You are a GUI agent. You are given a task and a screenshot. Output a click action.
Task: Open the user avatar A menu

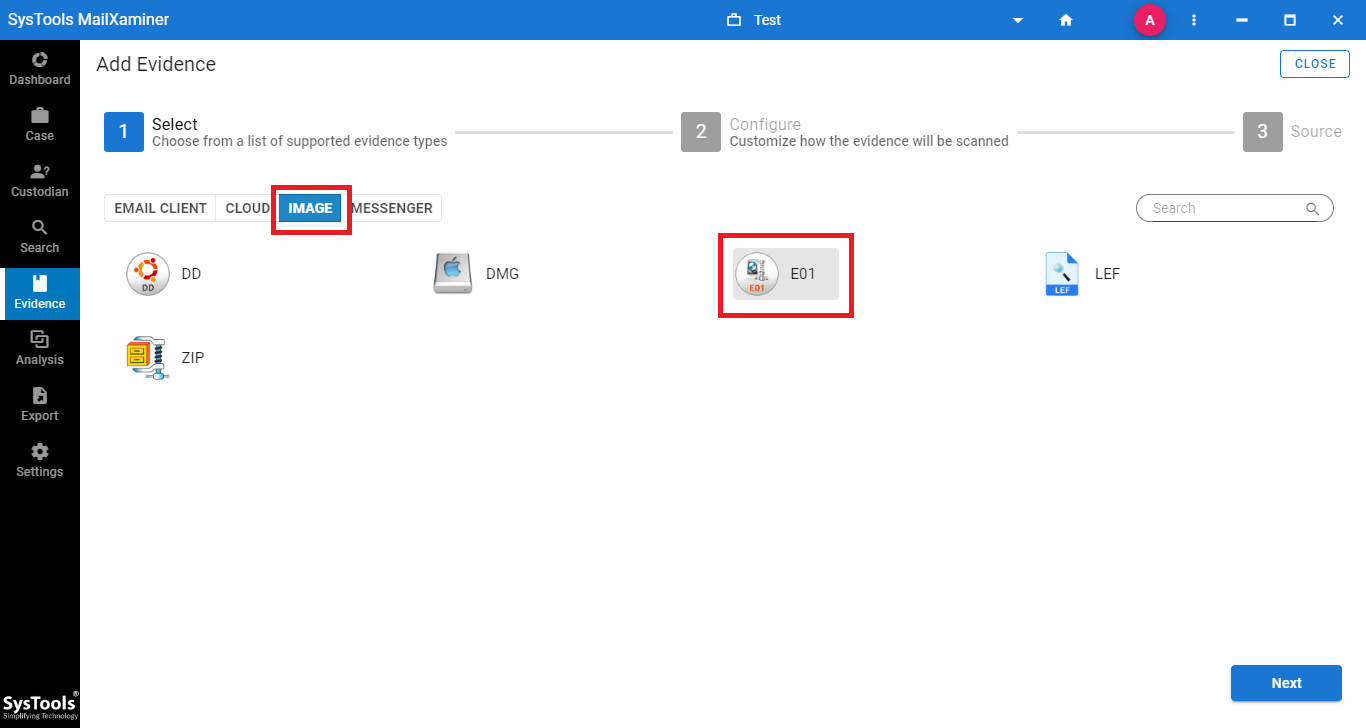coord(1150,20)
